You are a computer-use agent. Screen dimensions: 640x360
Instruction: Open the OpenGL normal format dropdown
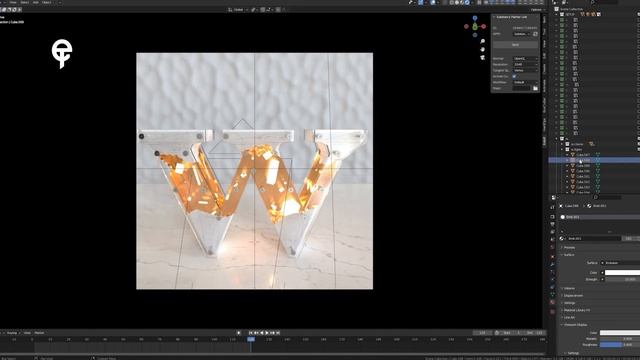[525, 59]
